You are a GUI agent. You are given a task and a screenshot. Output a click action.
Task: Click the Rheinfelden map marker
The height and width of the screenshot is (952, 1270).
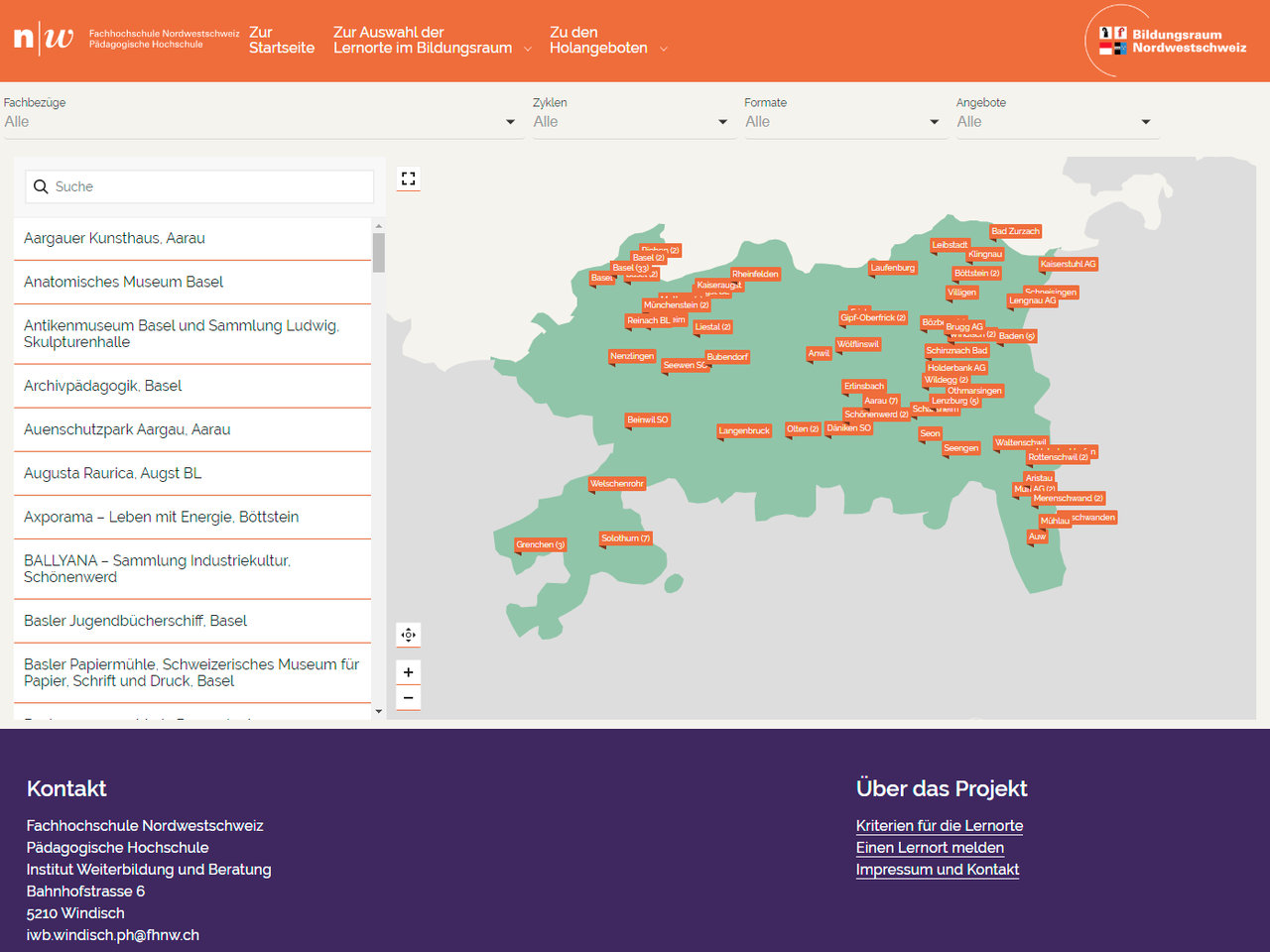point(755,274)
